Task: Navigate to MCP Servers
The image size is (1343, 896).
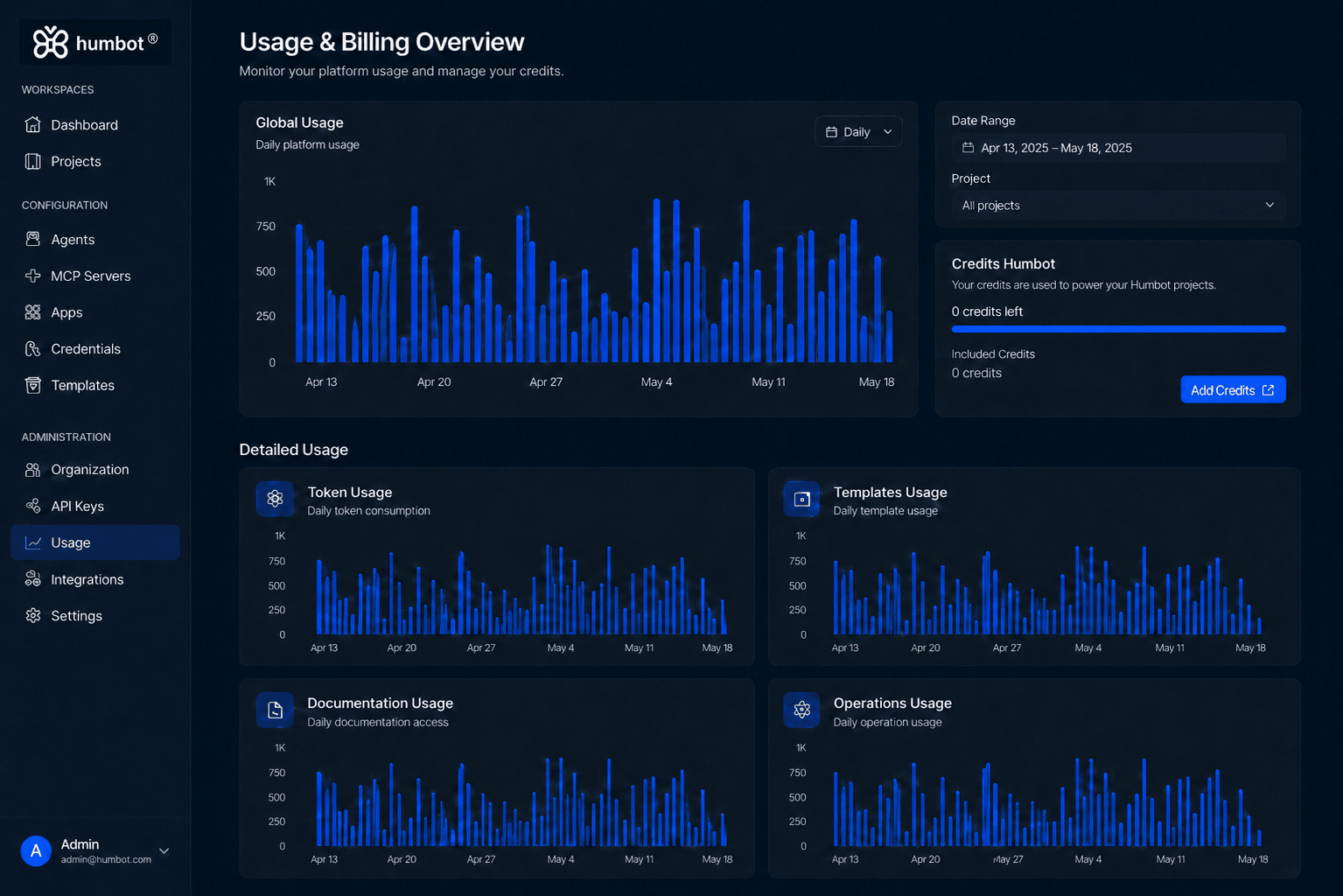Action: pos(95,276)
